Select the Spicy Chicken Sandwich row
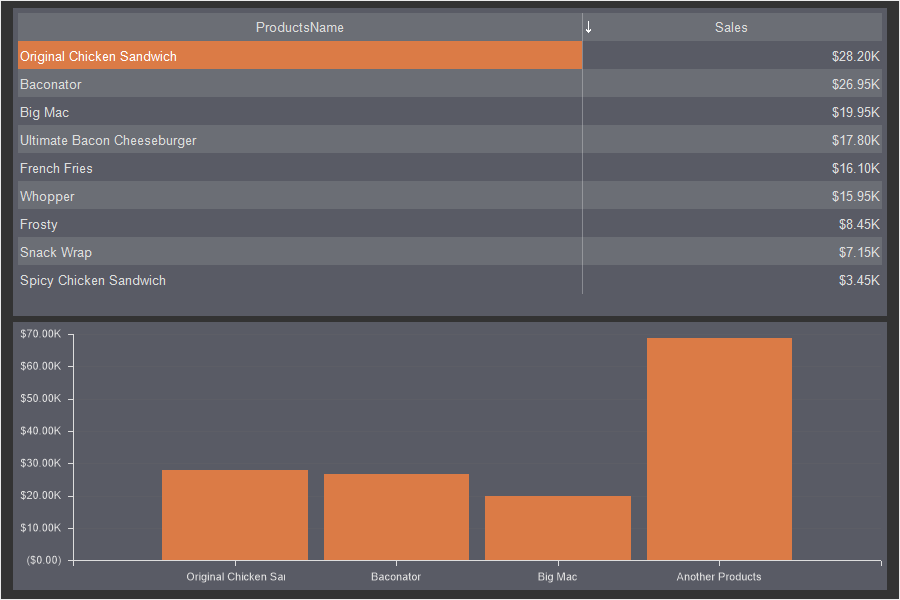The image size is (900, 600). [299, 280]
